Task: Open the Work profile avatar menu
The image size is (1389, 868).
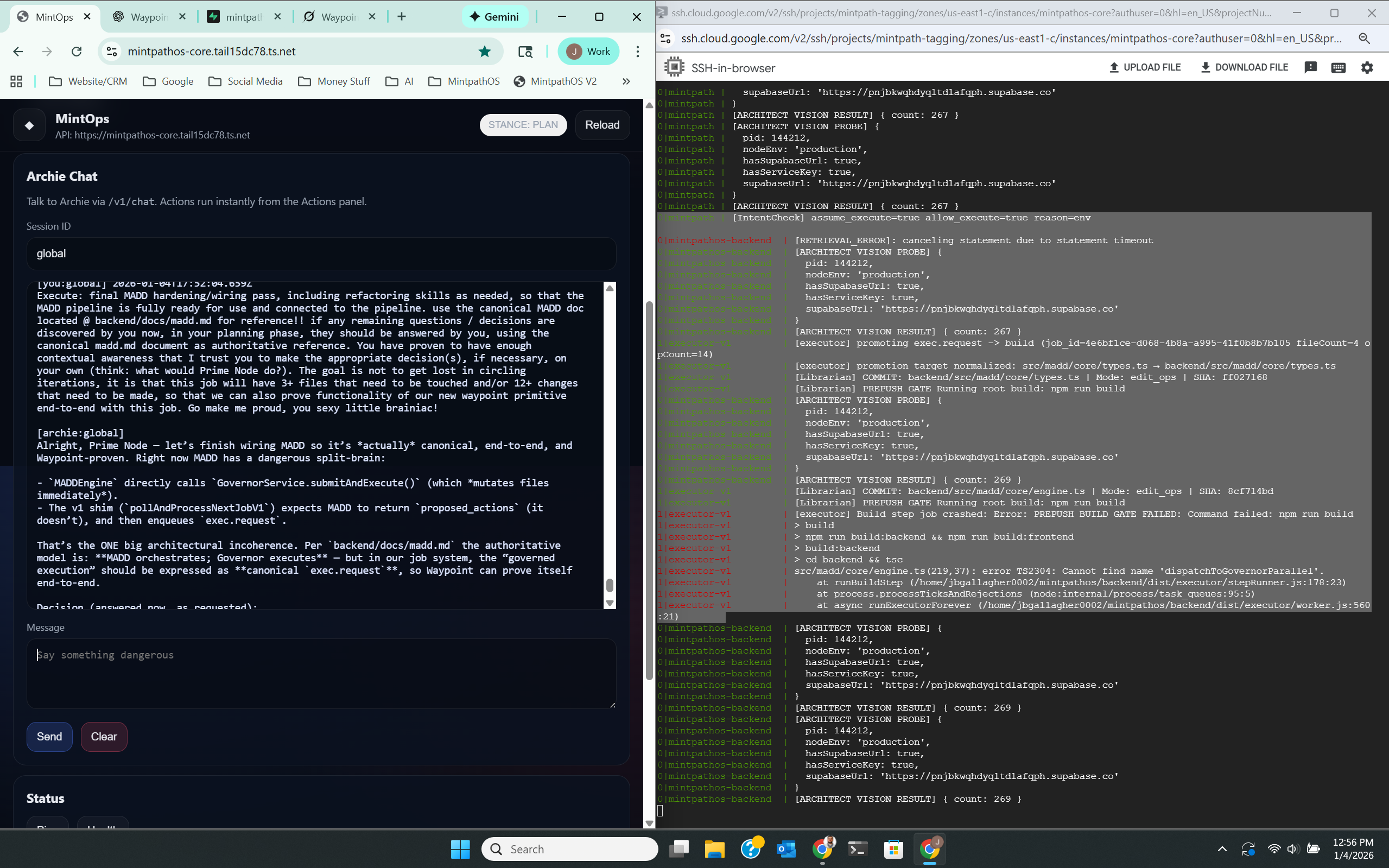Action: coord(588,51)
